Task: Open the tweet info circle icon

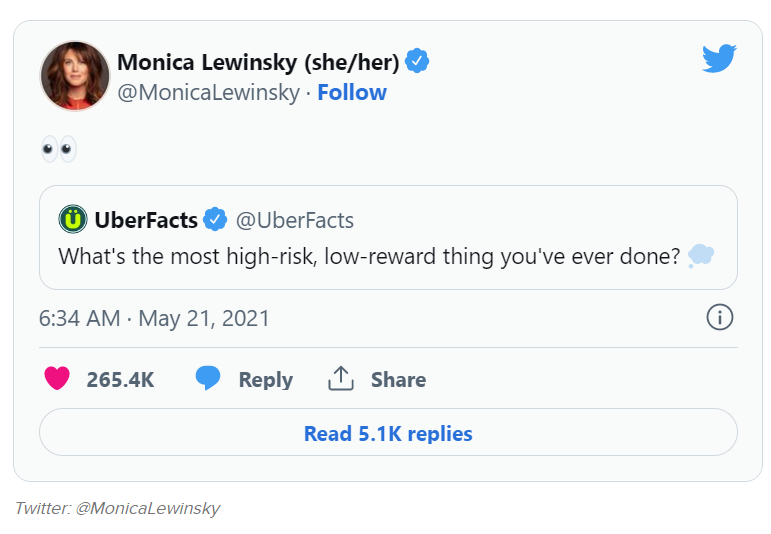Action: click(719, 318)
